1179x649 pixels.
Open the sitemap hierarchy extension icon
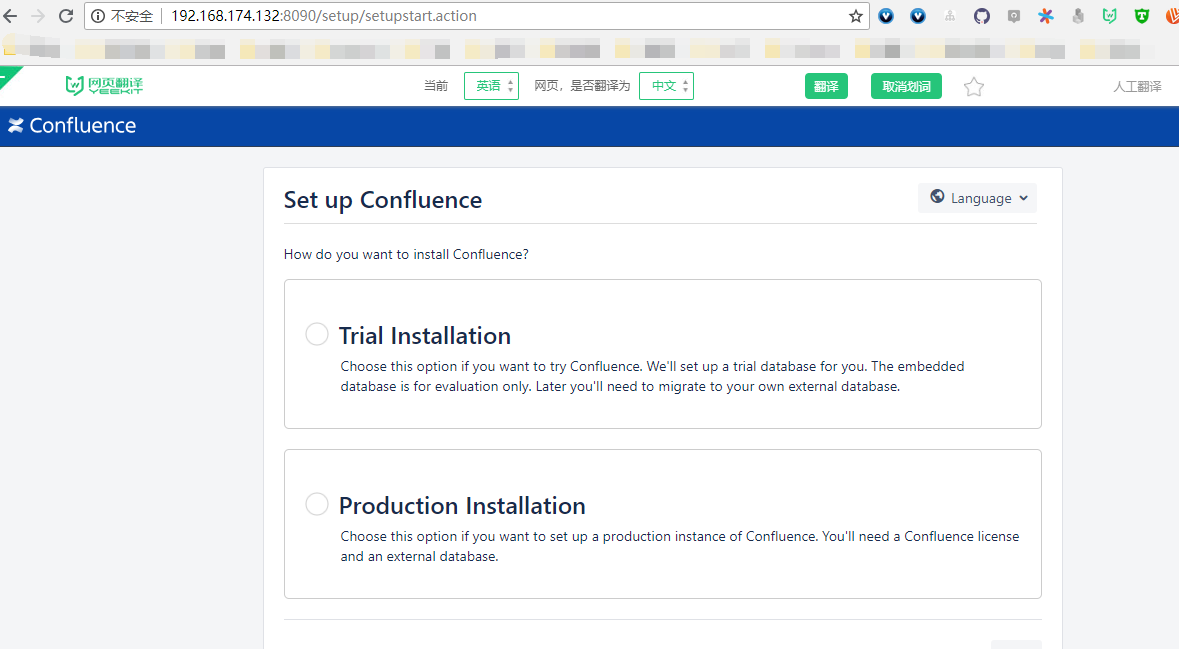point(950,16)
